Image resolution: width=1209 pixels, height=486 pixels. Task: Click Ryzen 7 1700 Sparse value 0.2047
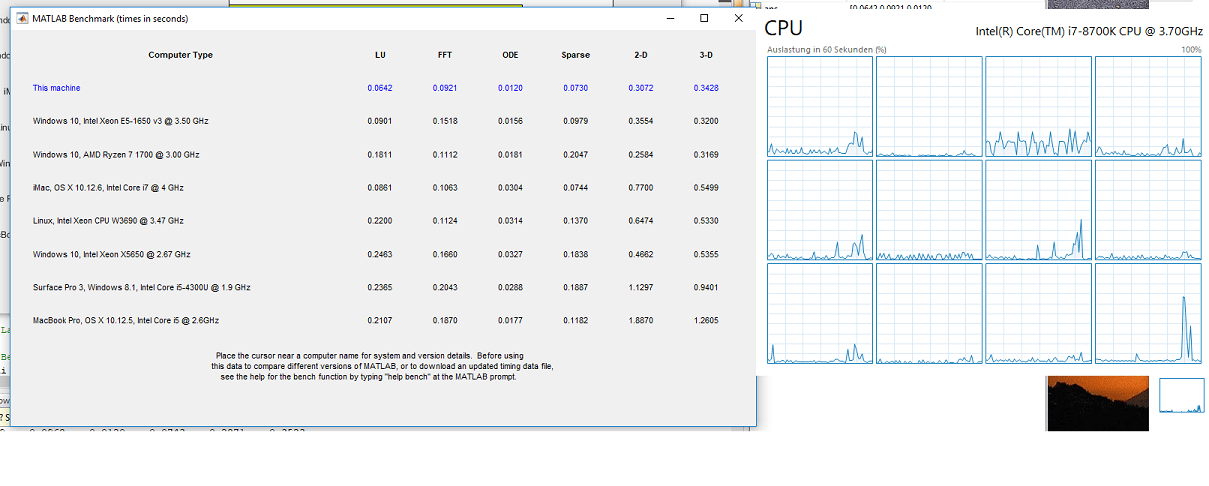pyautogui.click(x=575, y=155)
